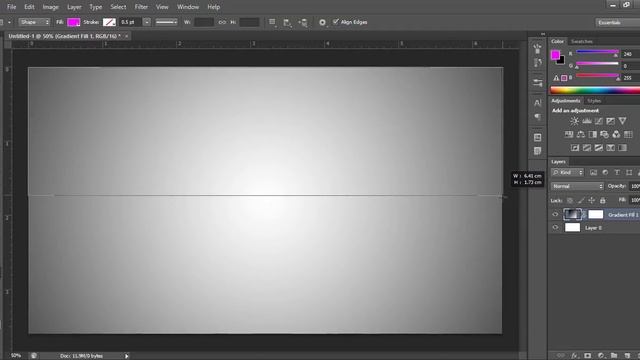Click the stroke width 0.5 pt field
Screen dimensions: 640x360
pos(131,22)
